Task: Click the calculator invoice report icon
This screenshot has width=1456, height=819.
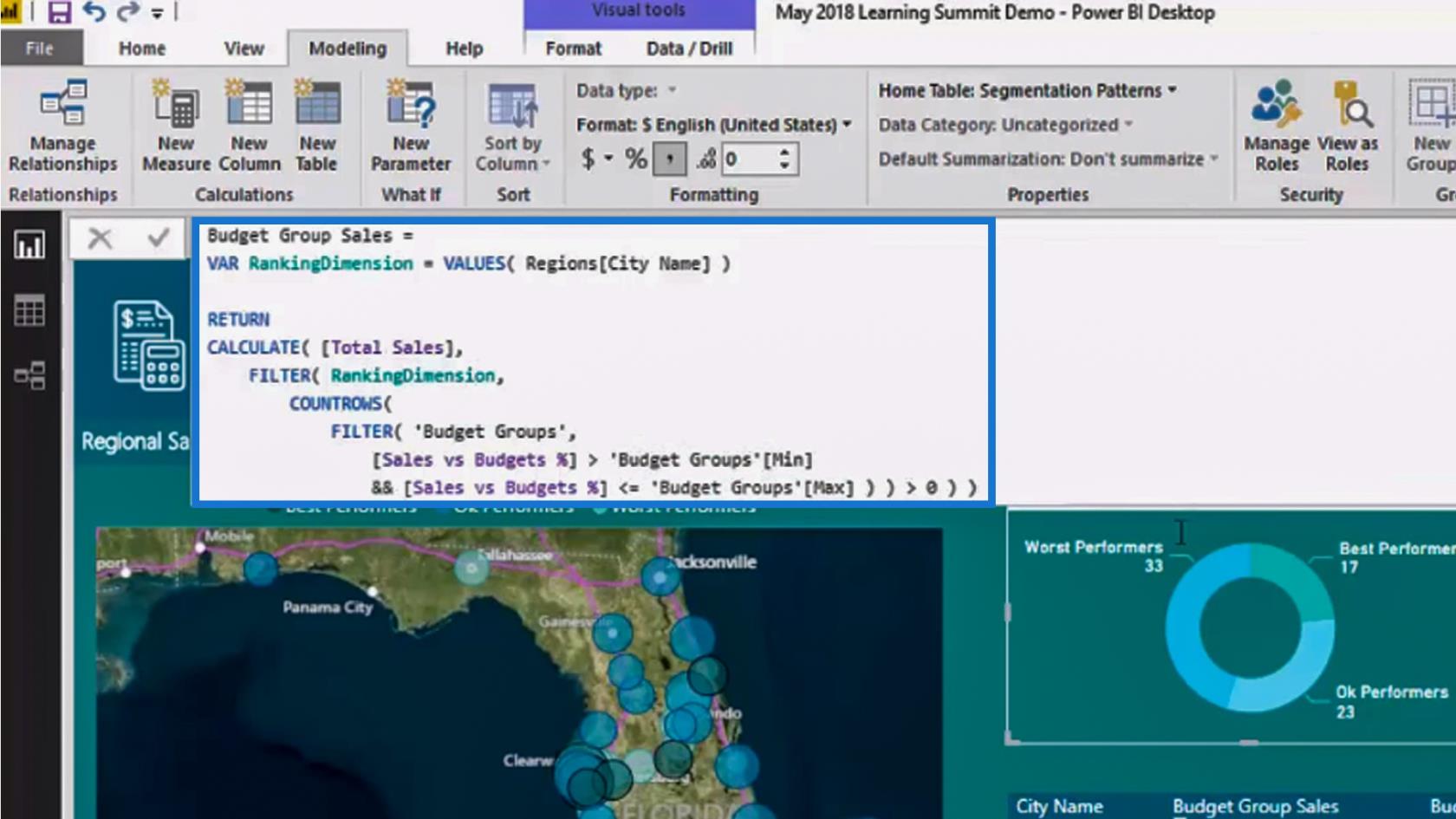Action: click(x=148, y=346)
